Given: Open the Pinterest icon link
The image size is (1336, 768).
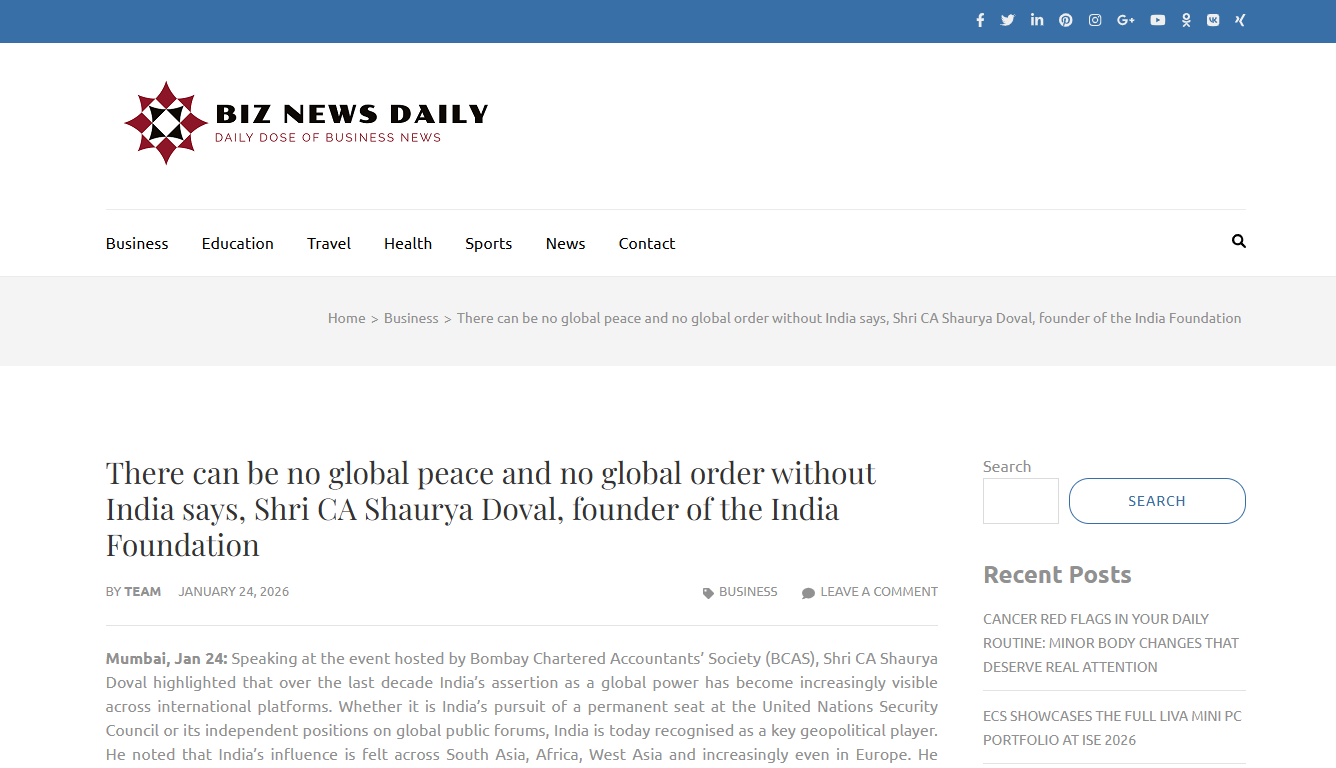Looking at the screenshot, I should (x=1066, y=20).
